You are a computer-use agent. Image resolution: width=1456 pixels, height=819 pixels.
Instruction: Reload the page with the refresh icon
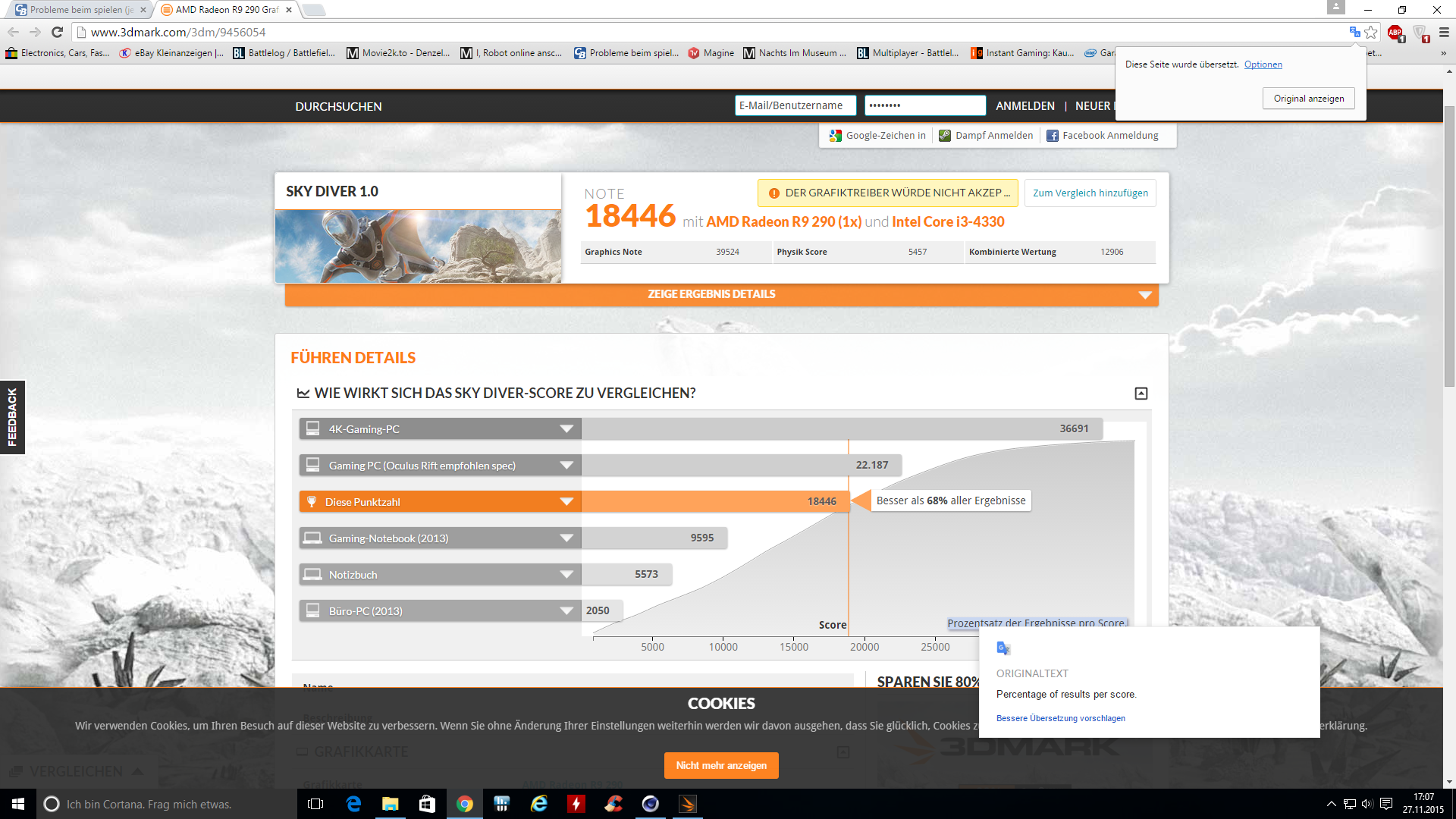57,32
